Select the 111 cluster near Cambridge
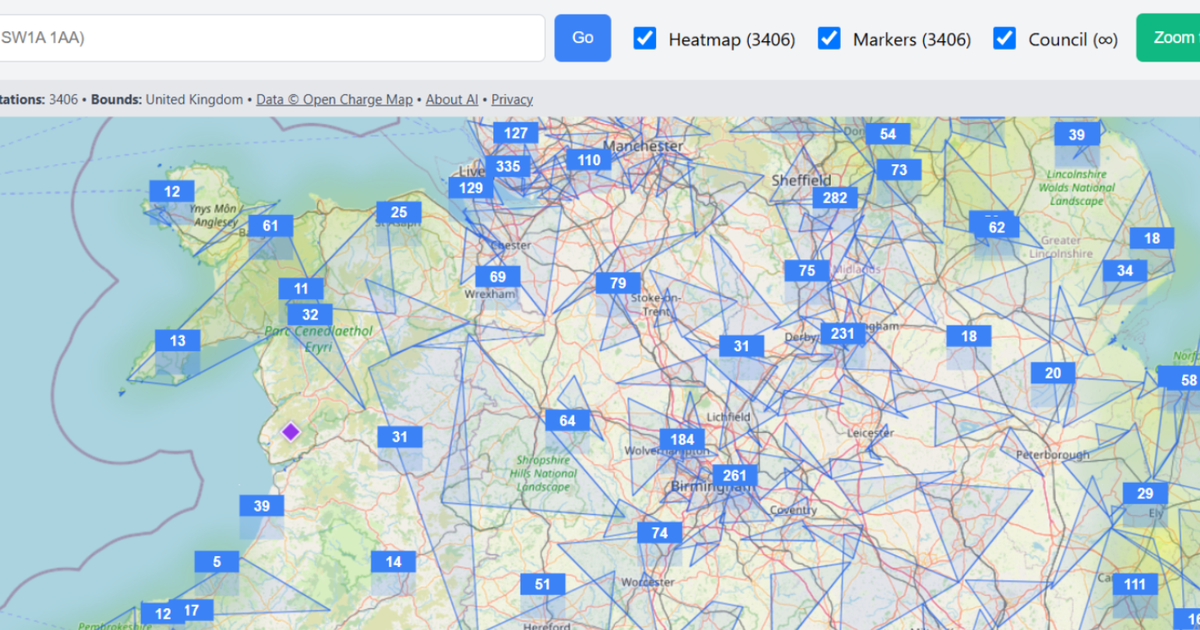1200x630 pixels. [x=1135, y=583]
